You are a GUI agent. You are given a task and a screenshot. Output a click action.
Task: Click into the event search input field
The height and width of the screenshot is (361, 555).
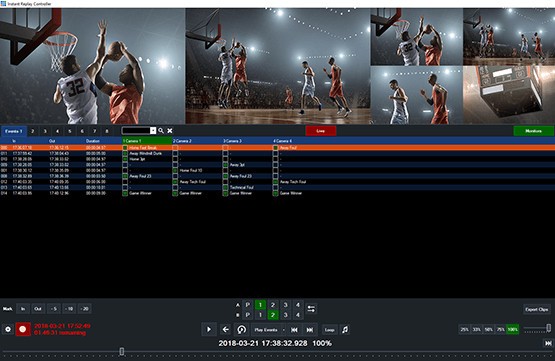tap(136, 131)
